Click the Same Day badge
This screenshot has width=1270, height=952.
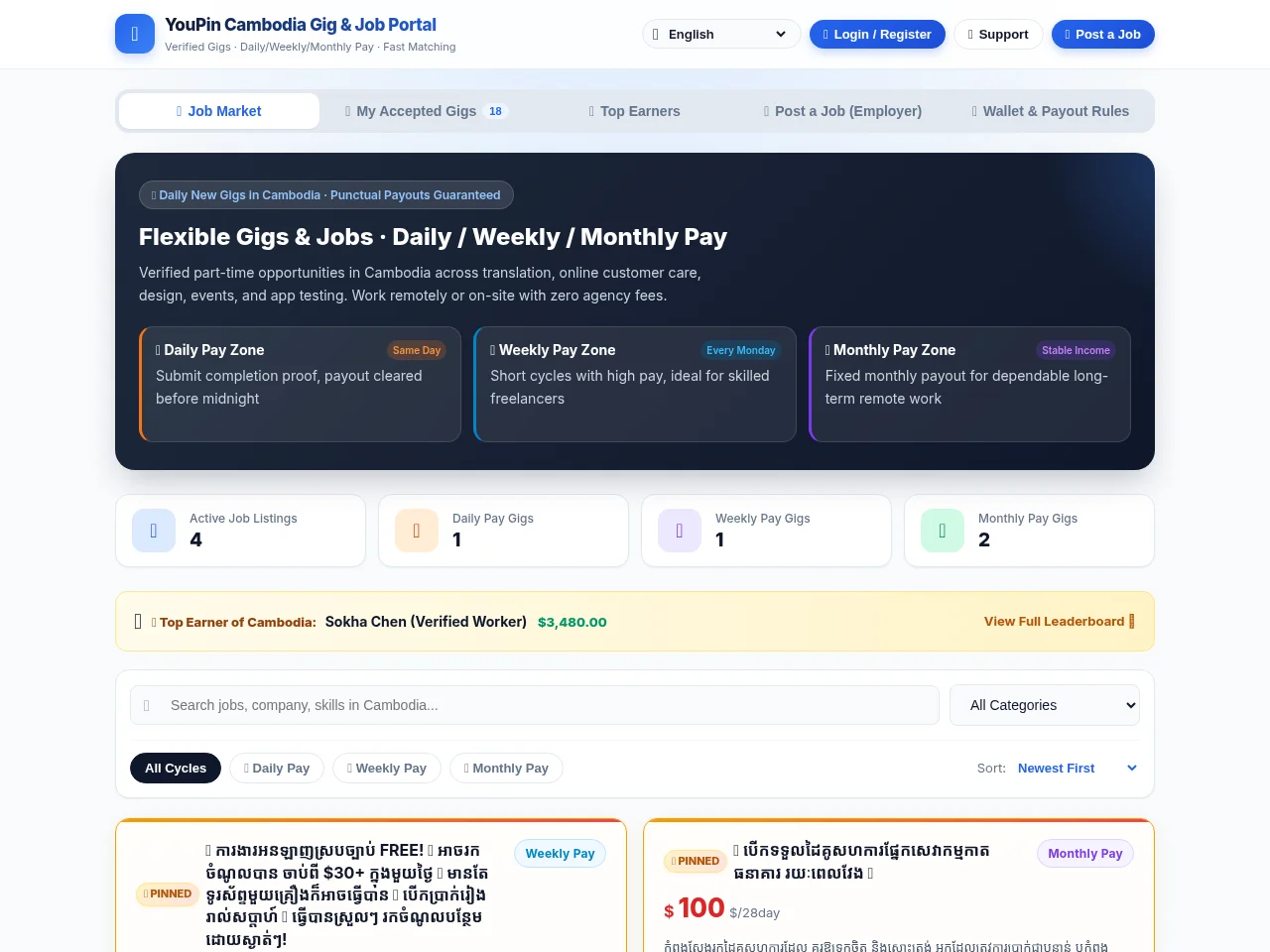tap(417, 350)
